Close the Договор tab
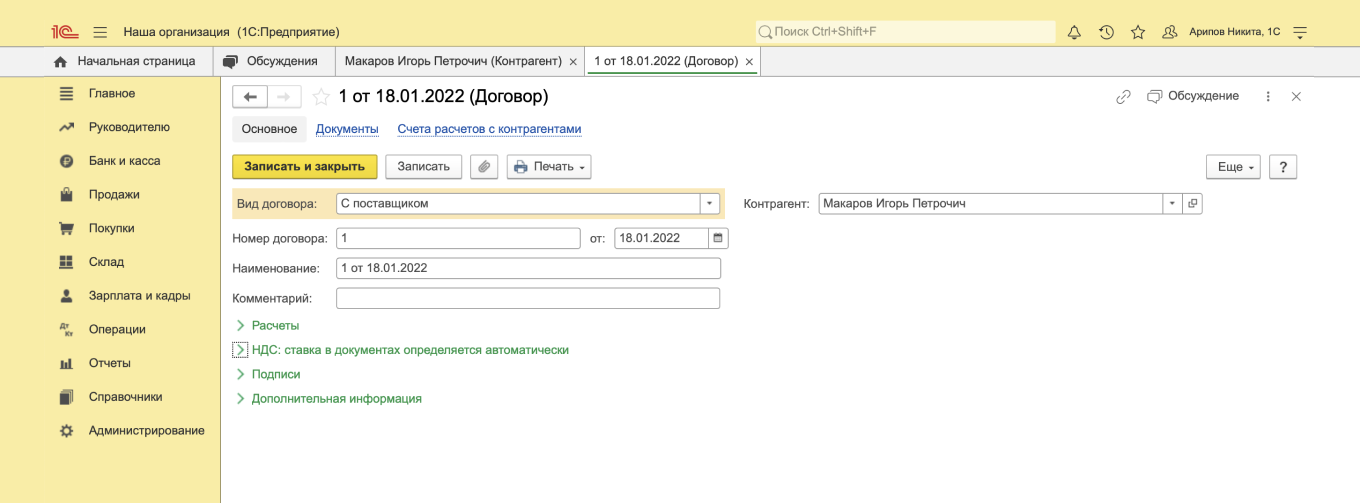Viewport: 1360px width, 503px height. click(749, 62)
